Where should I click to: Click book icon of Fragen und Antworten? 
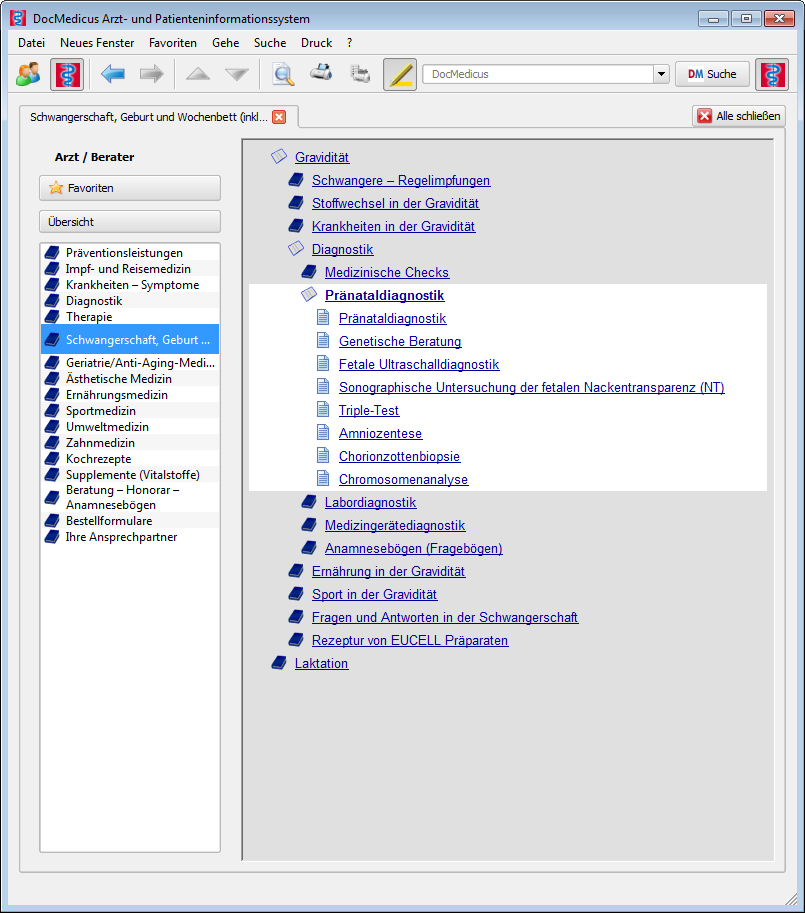tap(296, 617)
